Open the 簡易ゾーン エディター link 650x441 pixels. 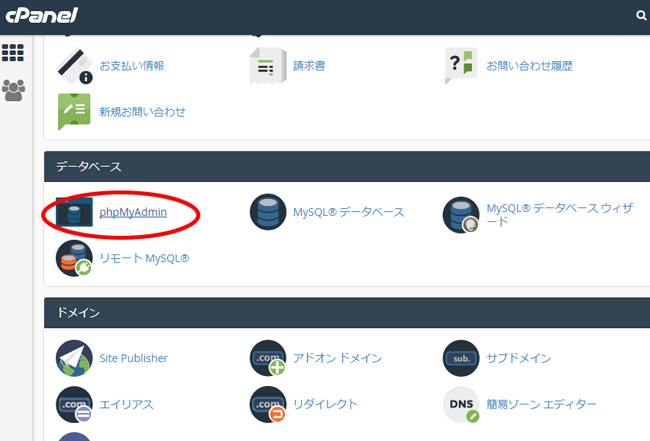tap(541, 405)
